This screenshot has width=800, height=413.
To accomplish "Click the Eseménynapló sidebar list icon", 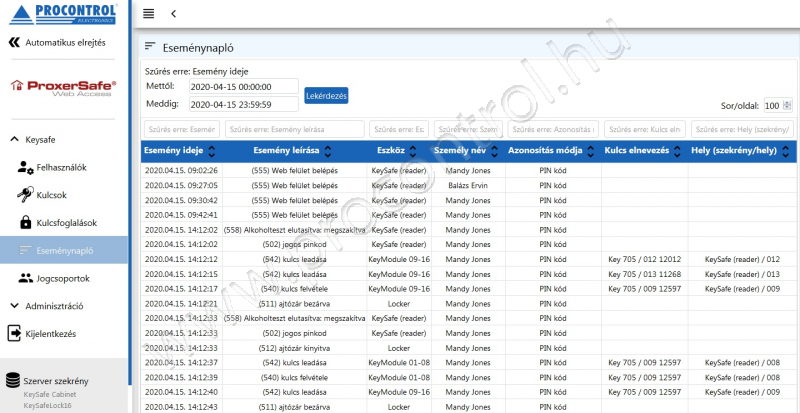I will click(x=26, y=250).
